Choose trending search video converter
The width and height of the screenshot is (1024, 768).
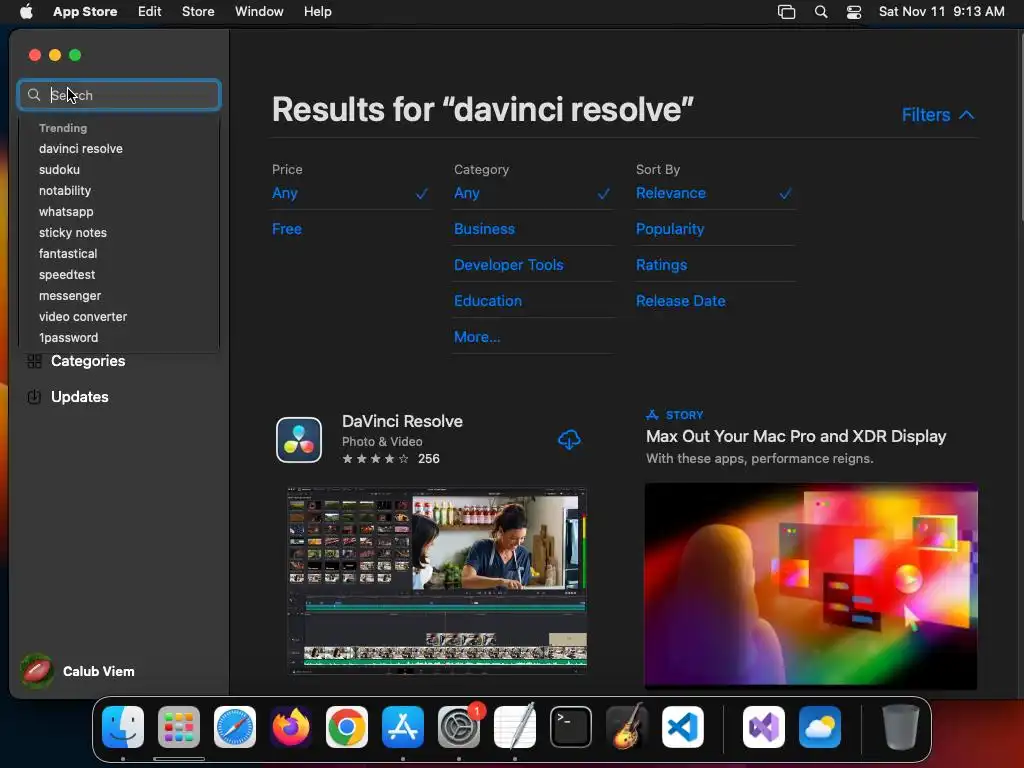(x=83, y=317)
